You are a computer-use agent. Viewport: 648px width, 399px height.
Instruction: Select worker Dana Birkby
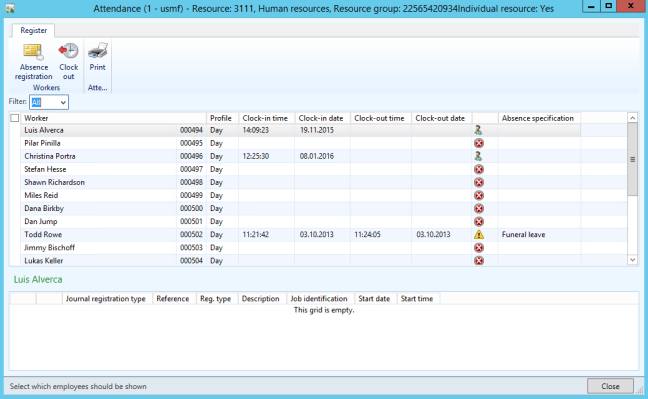(44, 208)
